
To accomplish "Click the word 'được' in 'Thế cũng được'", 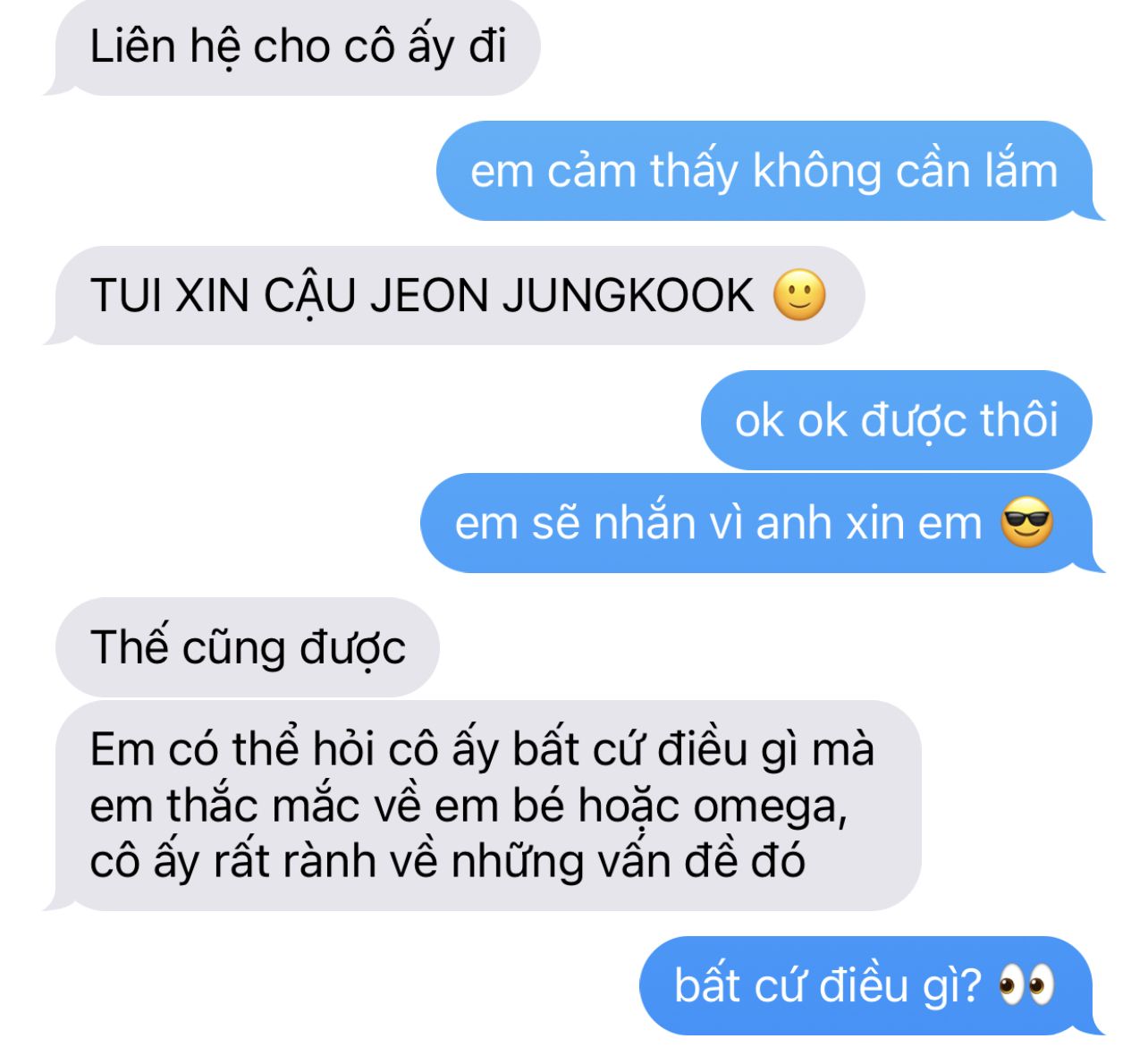I will [352, 649].
